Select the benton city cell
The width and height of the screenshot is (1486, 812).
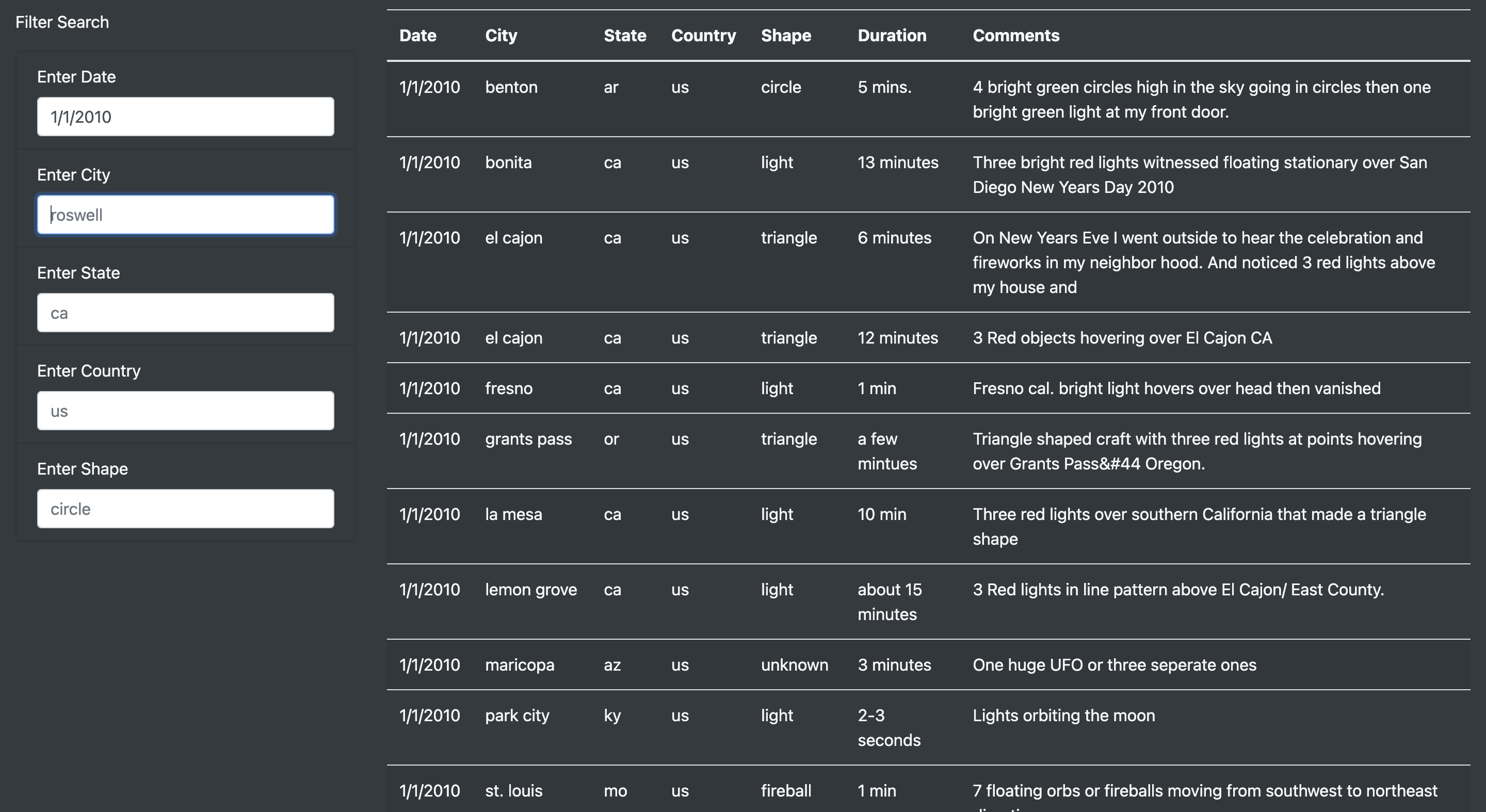(511, 87)
